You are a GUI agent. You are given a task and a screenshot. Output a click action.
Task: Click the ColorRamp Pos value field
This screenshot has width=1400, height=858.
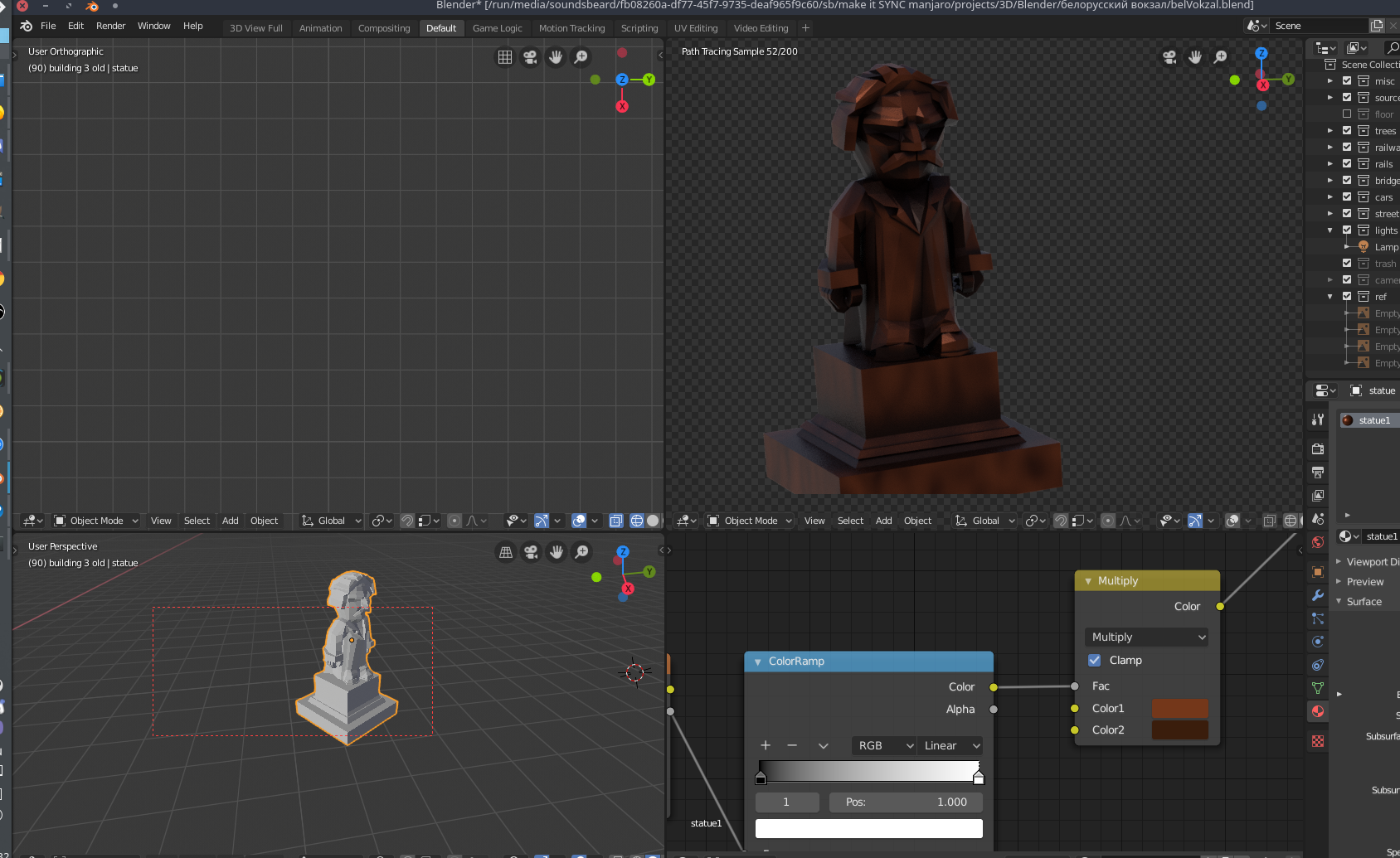pyautogui.click(x=905, y=802)
